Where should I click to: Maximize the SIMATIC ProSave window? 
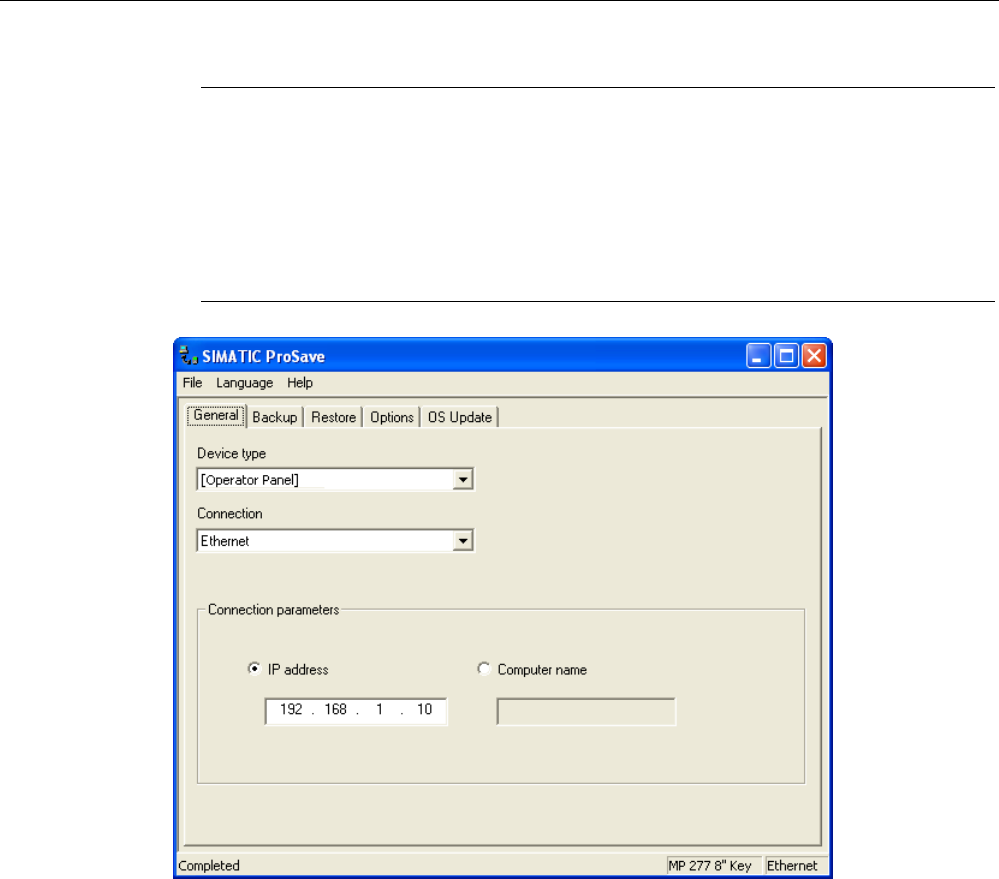(x=786, y=355)
